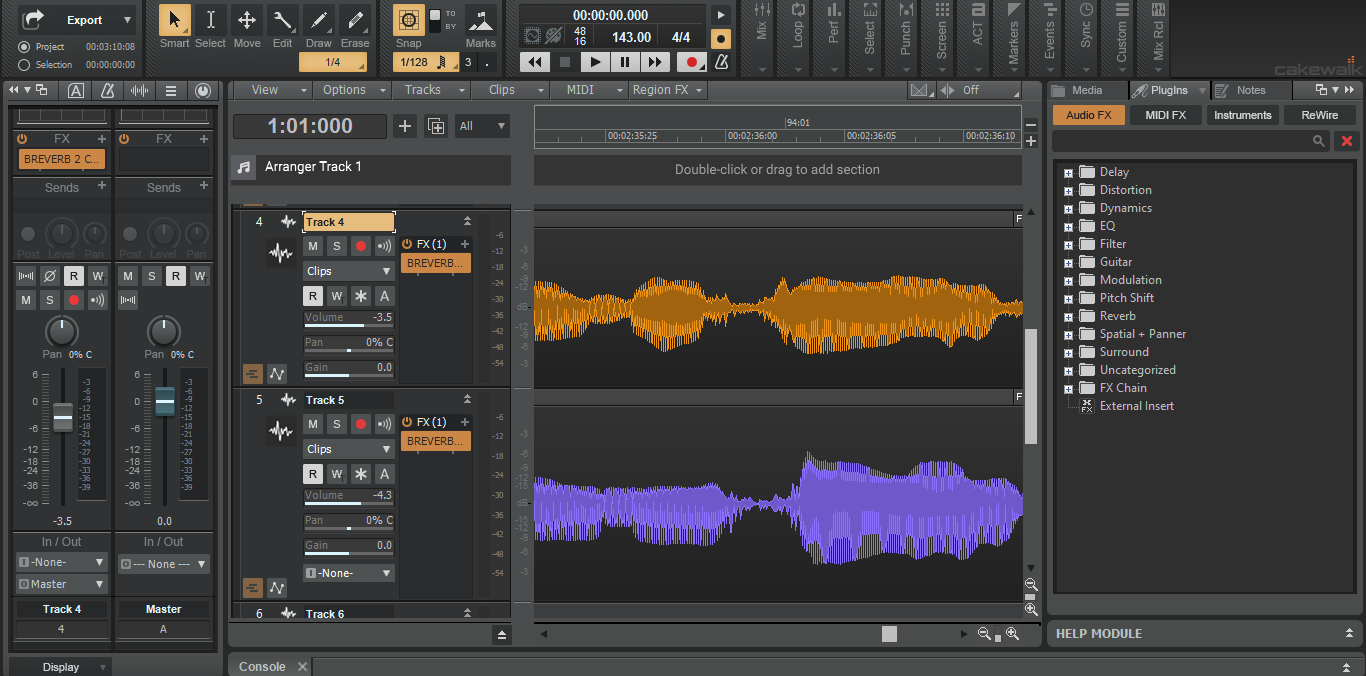Viewport: 1366px width, 676px height.
Task: Mute Track 4
Action: tap(313, 246)
